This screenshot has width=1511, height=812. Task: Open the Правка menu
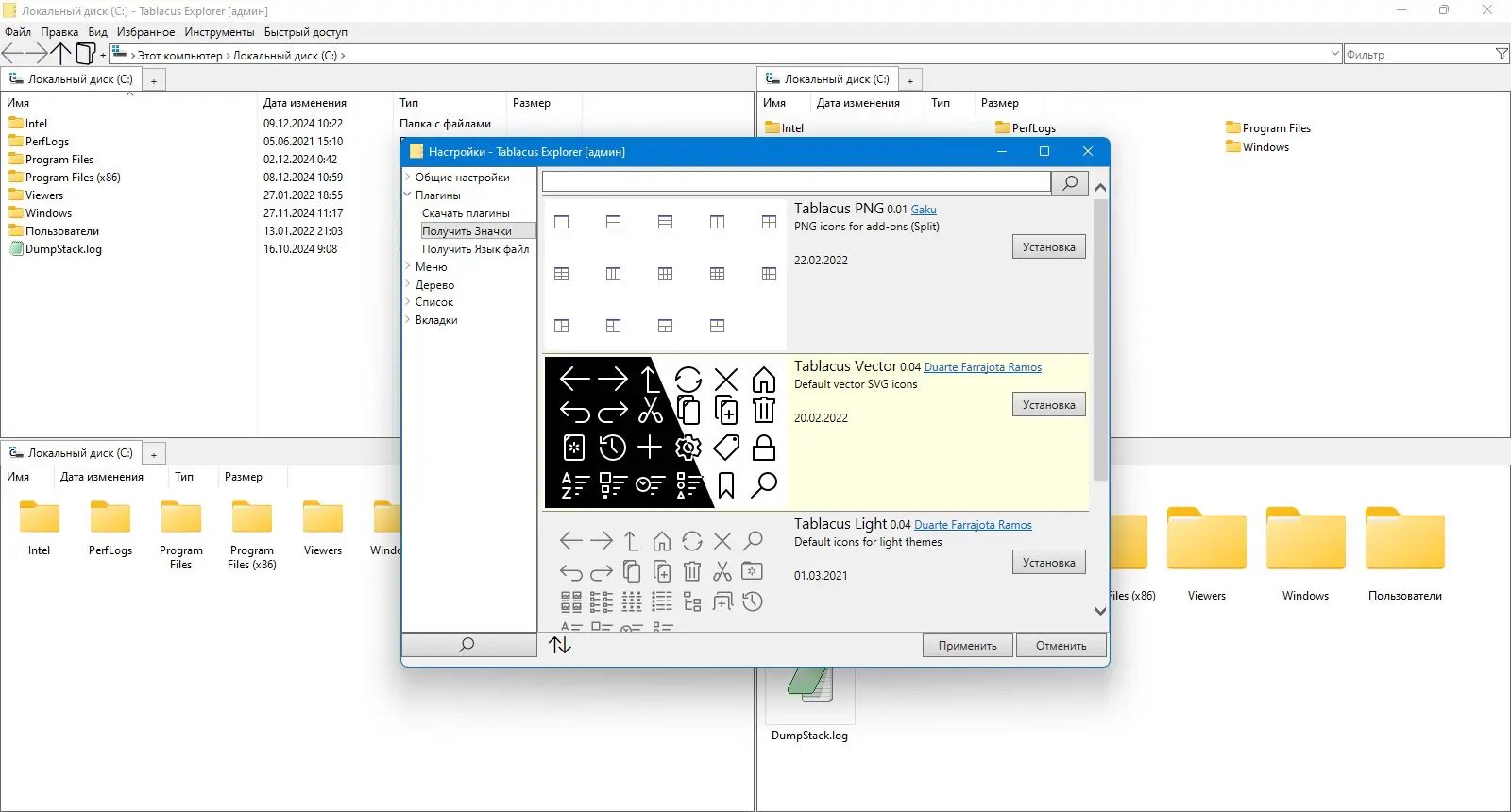pyautogui.click(x=59, y=32)
